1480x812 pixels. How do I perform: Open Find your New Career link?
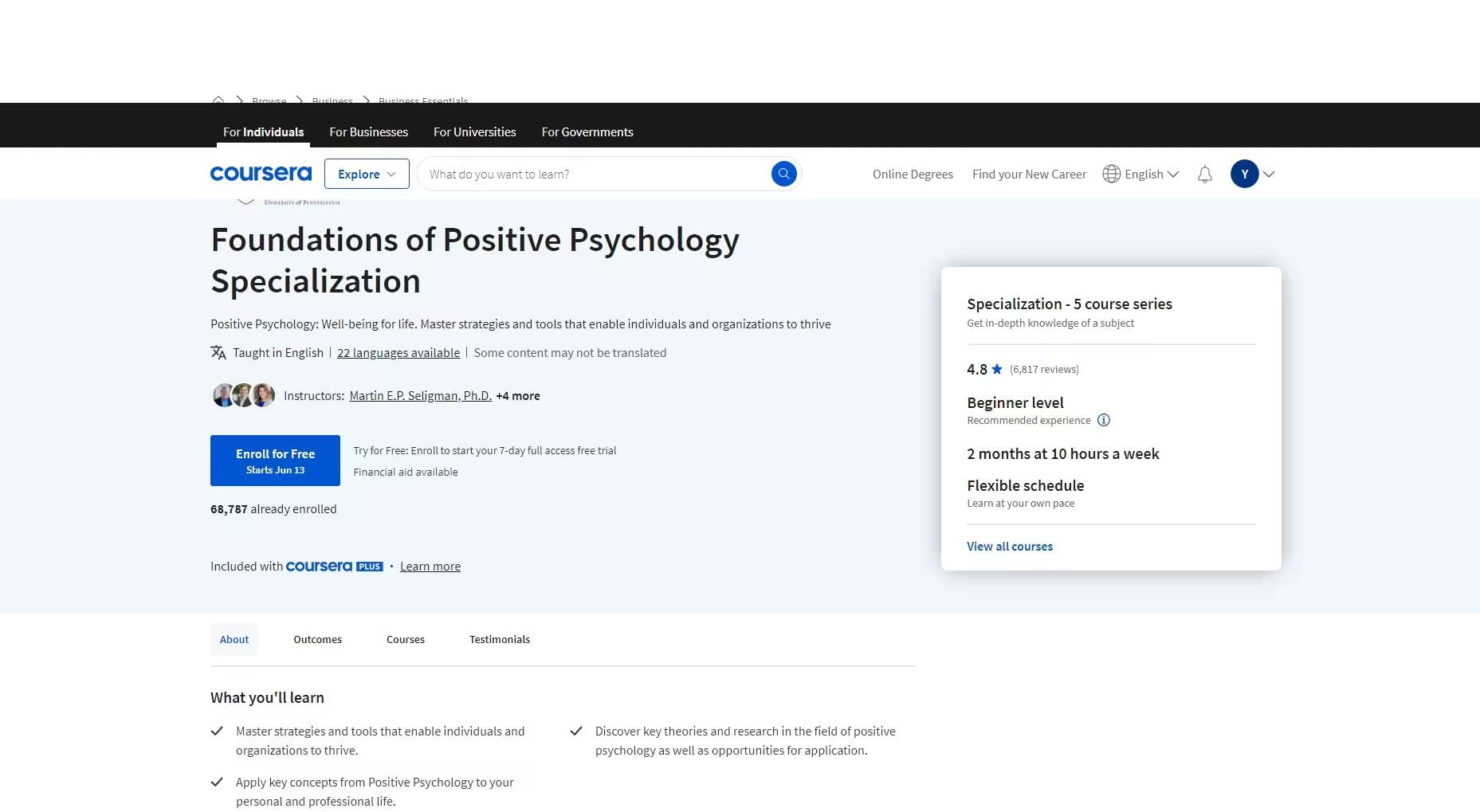click(1029, 174)
